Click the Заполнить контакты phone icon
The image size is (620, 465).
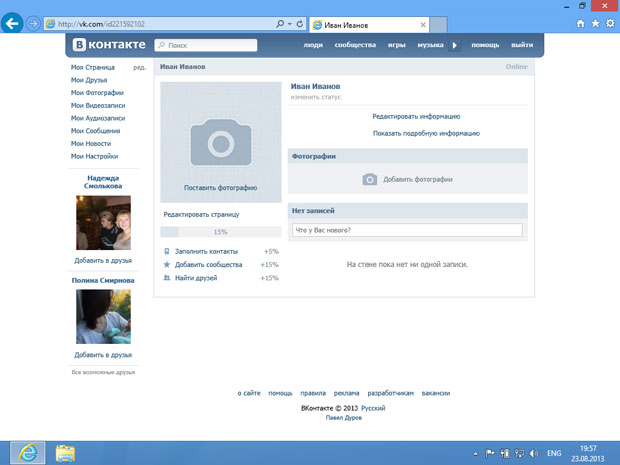tap(167, 251)
